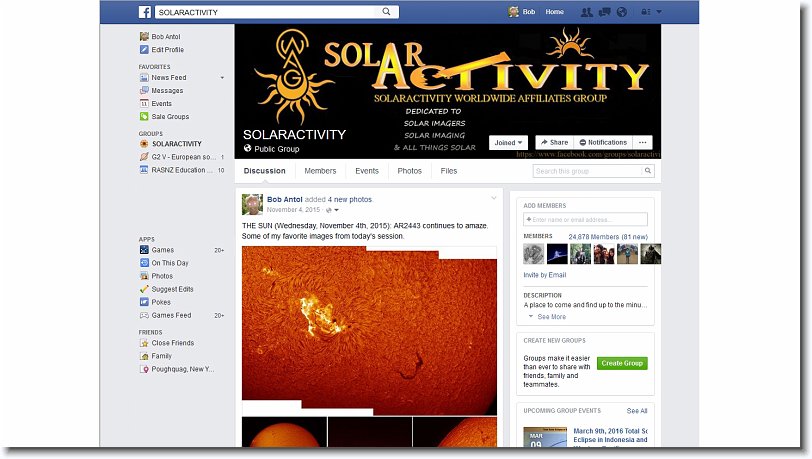The width and height of the screenshot is (812, 459).
Task: Click the post date November 4, 2015
Action: pyautogui.click(x=293, y=210)
